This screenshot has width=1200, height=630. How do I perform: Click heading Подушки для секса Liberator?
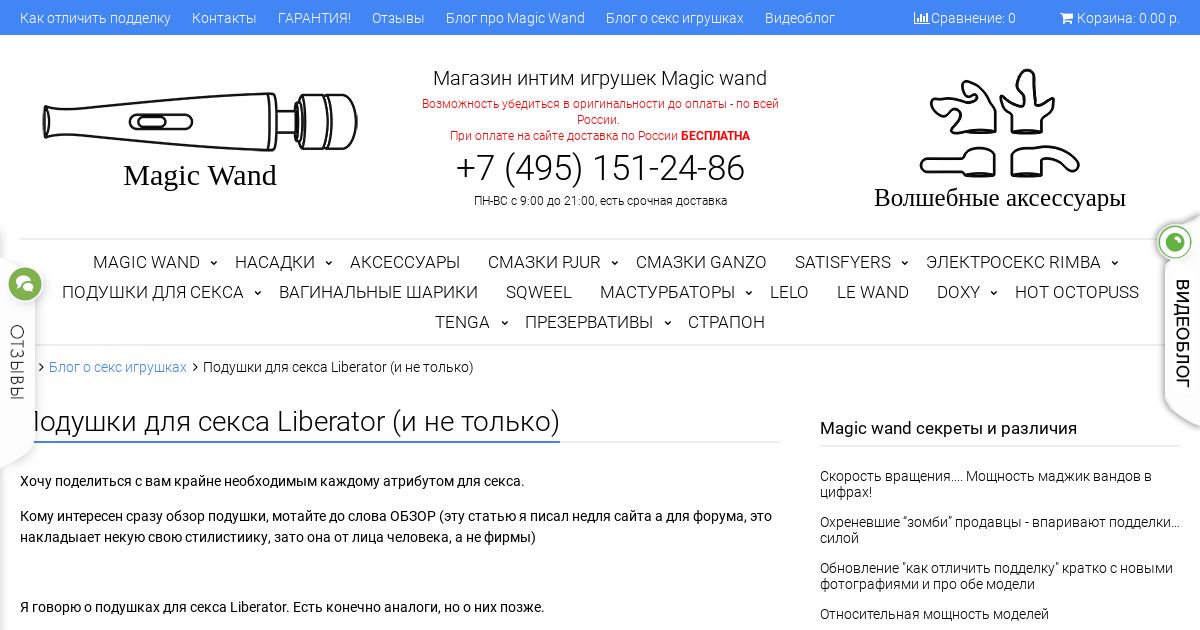(x=290, y=422)
